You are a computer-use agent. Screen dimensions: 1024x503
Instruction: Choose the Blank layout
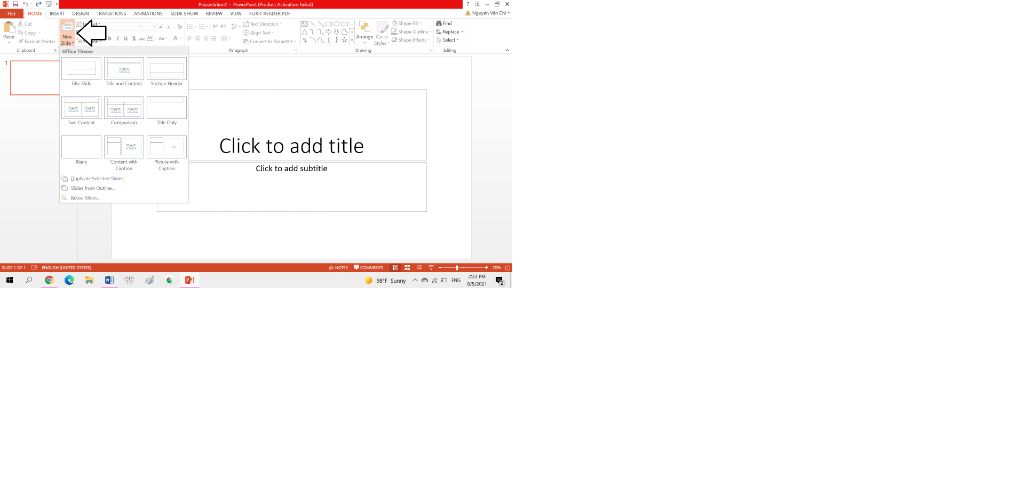pyautogui.click(x=82, y=150)
